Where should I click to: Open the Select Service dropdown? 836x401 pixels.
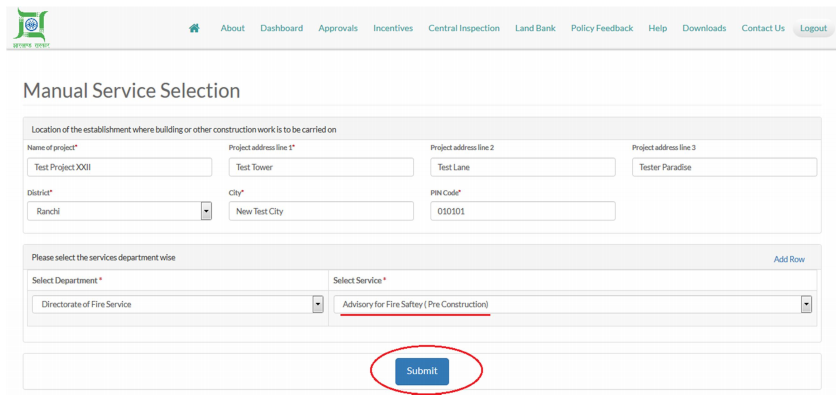(x=573, y=304)
